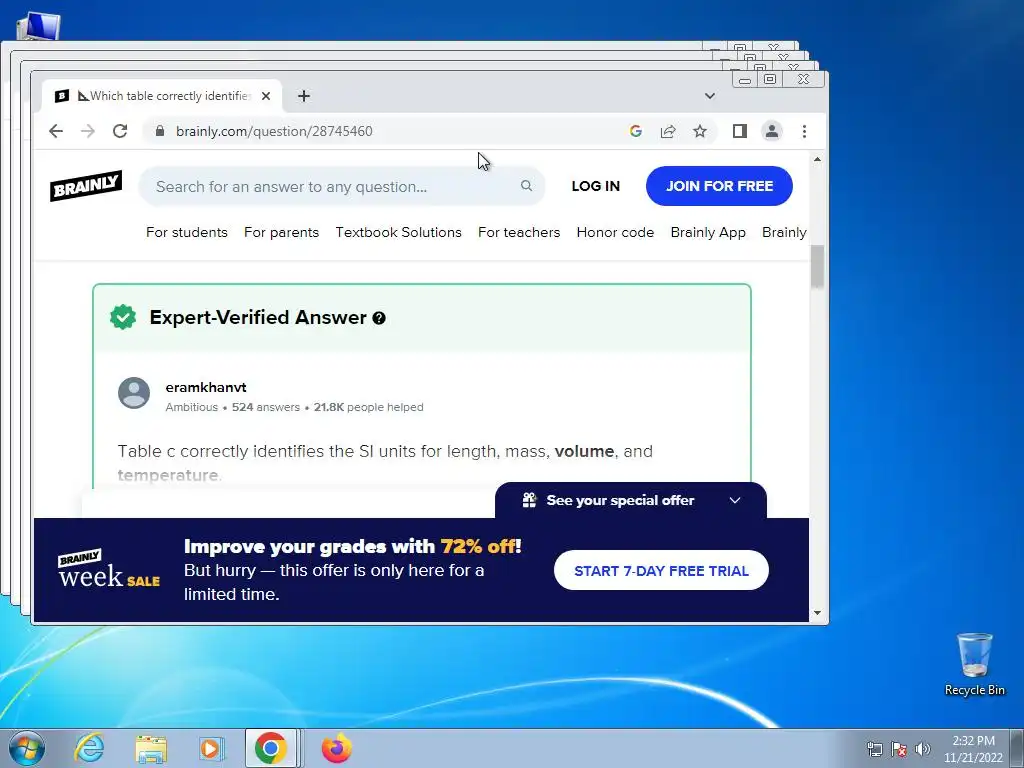Open the taskbar clock and date
Screen dimensions: 1024x768
point(973,749)
